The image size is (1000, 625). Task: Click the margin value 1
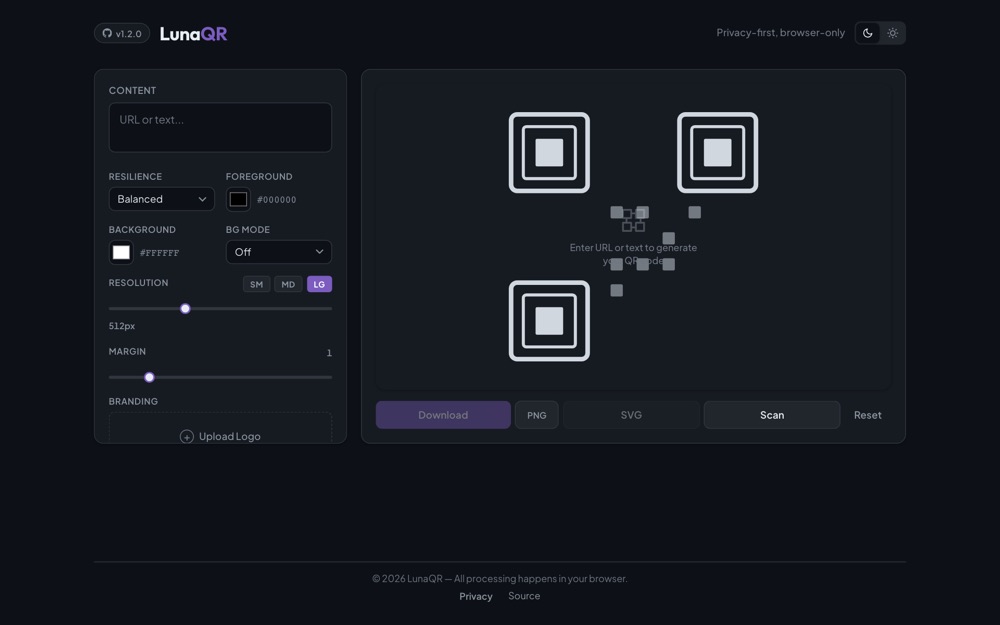[x=329, y=353]
